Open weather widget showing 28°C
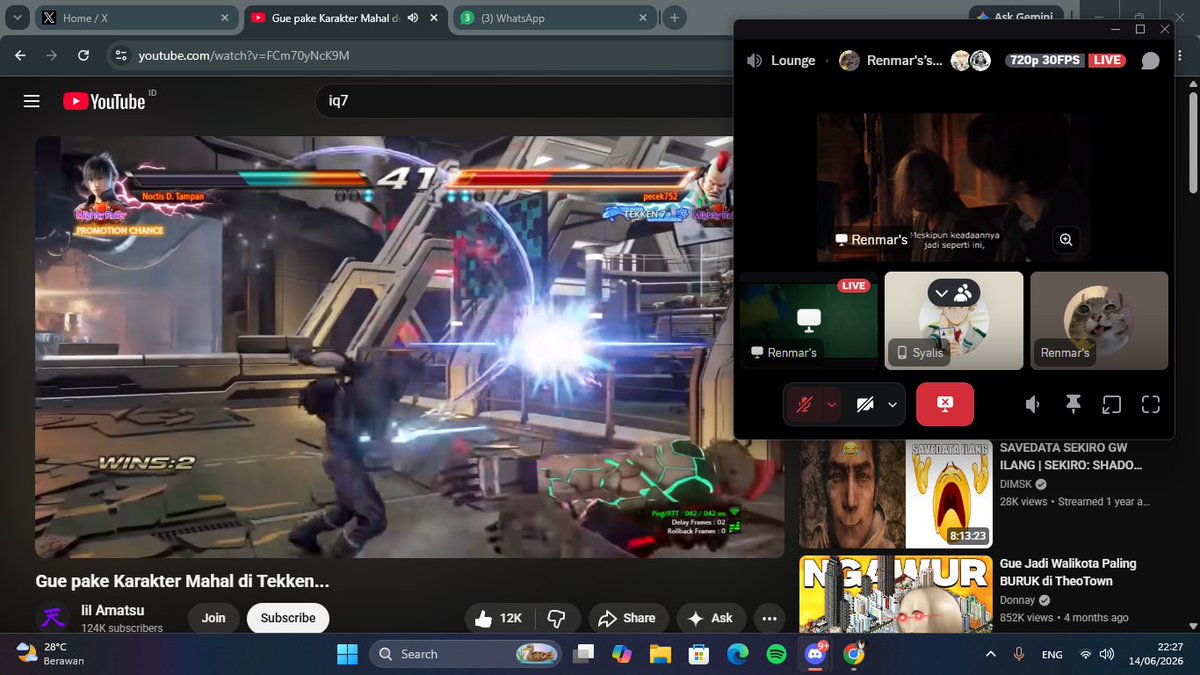This screenshot has height=675, width=1200. 50,654
